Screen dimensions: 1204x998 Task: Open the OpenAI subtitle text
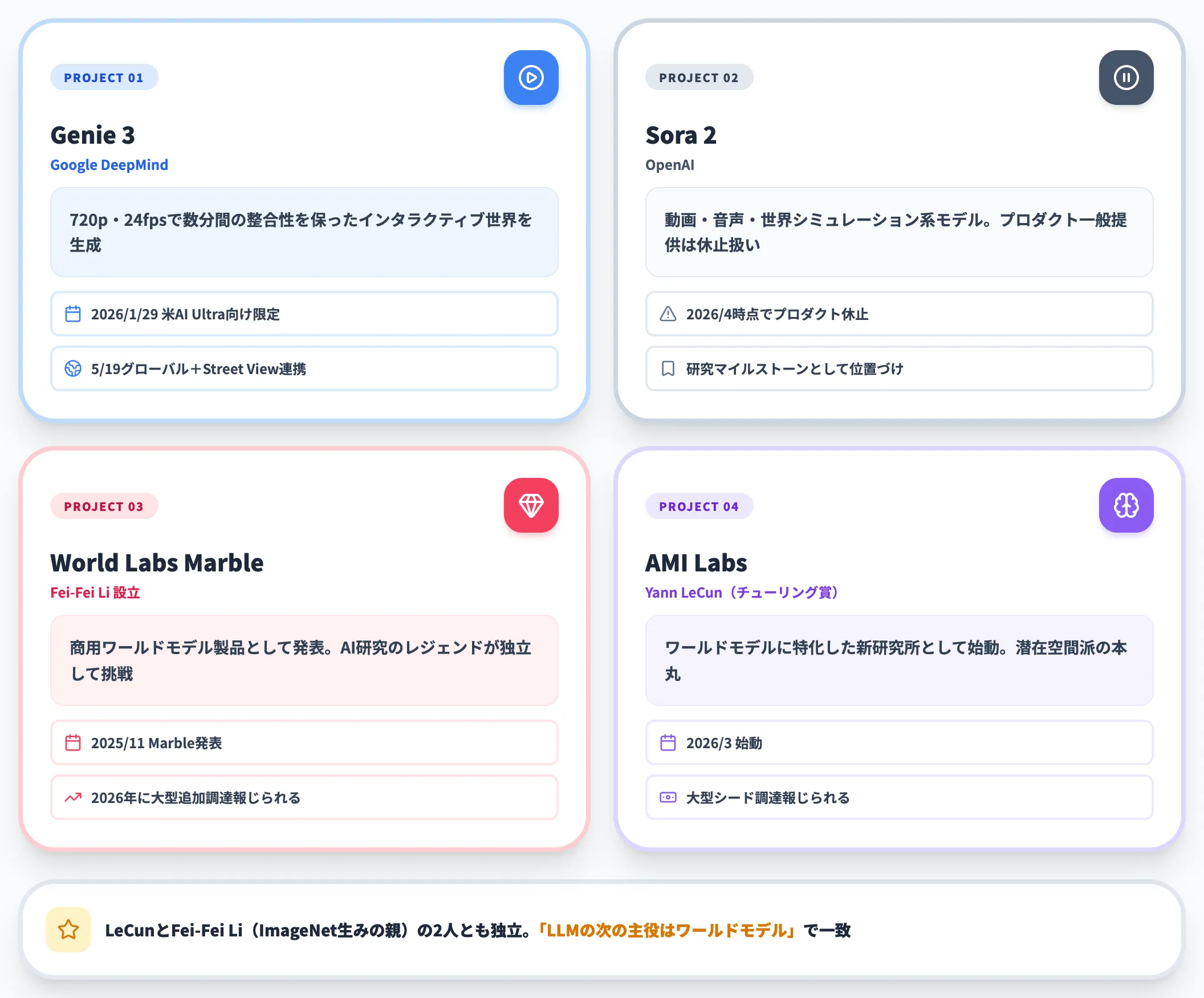coord(670,165)
